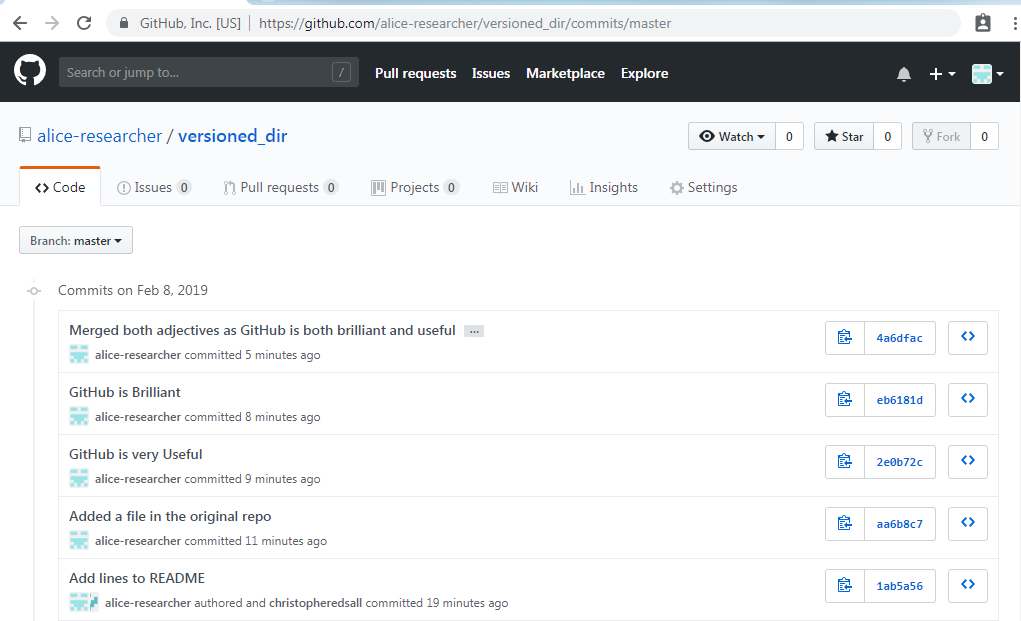
Task: Open the 'Add lines to README' commit
Action: coord(137,578)
